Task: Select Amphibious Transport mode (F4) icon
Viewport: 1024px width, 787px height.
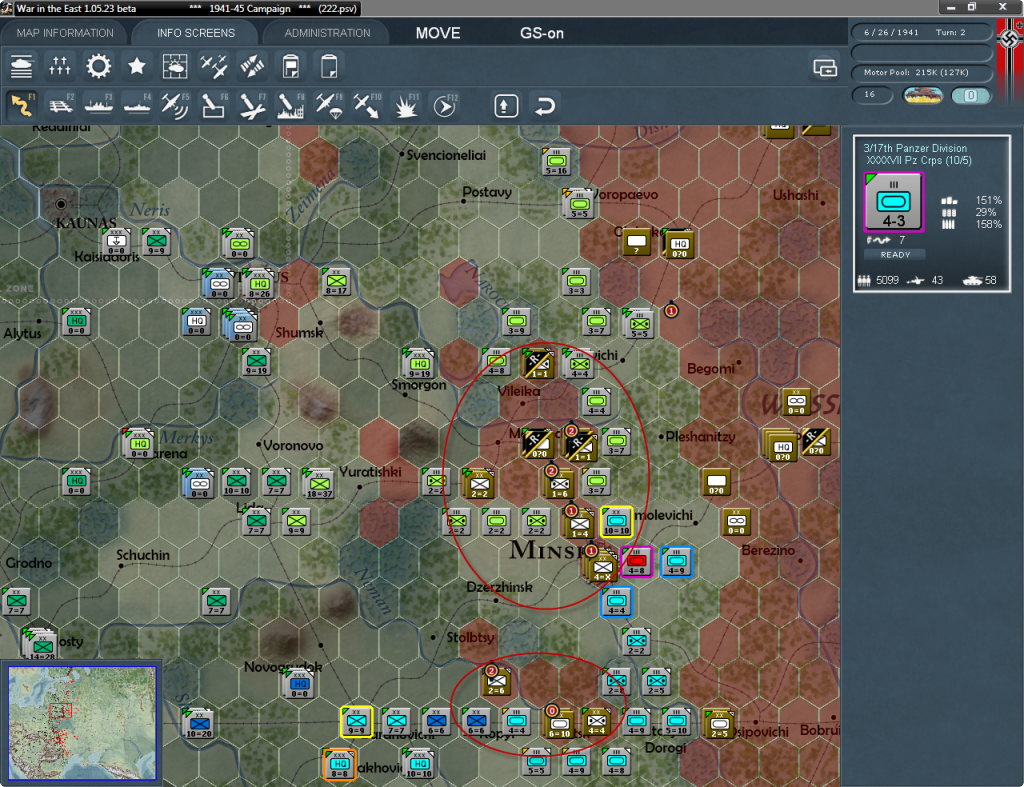Action: (x=137, y=105)
